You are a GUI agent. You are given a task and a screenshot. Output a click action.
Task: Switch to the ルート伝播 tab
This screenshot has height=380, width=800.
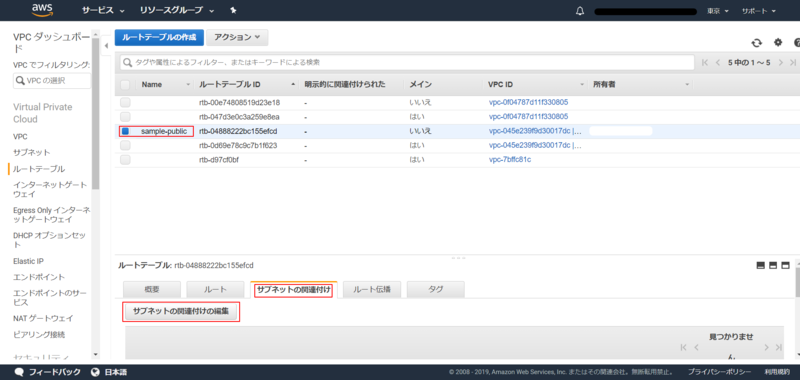click(x=372, y=289)
